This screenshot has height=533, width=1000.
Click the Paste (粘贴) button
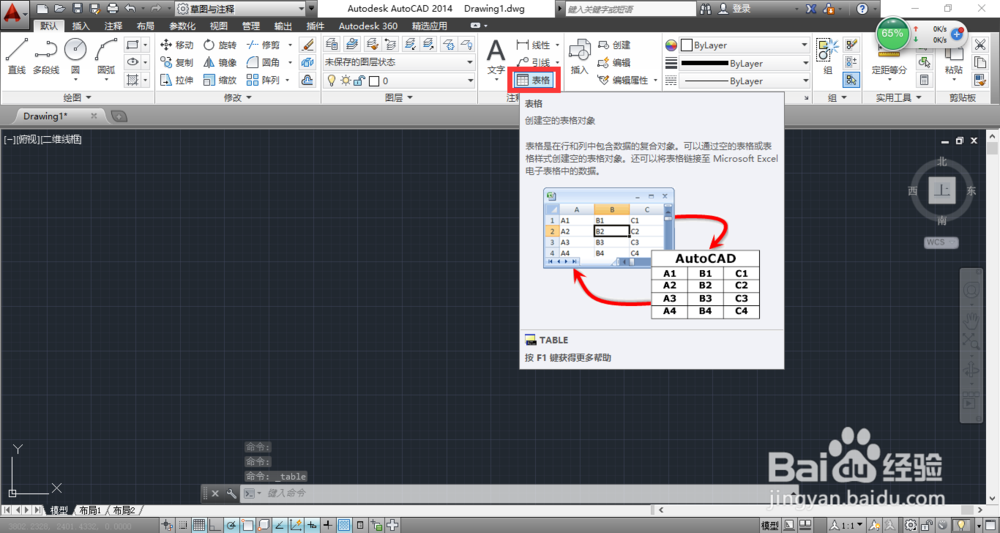[953, 61]
